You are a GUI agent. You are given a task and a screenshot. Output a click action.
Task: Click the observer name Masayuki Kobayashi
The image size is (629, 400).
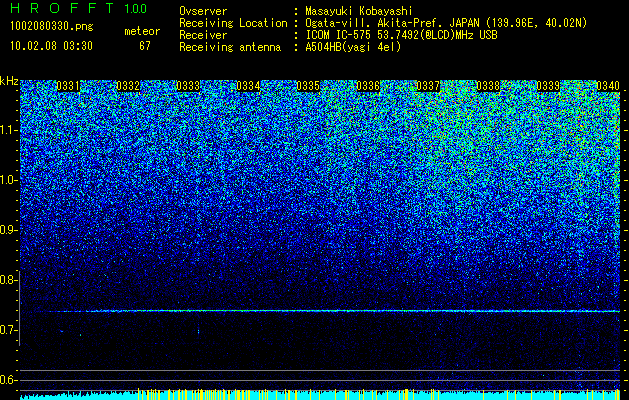[x=359, y=11]
